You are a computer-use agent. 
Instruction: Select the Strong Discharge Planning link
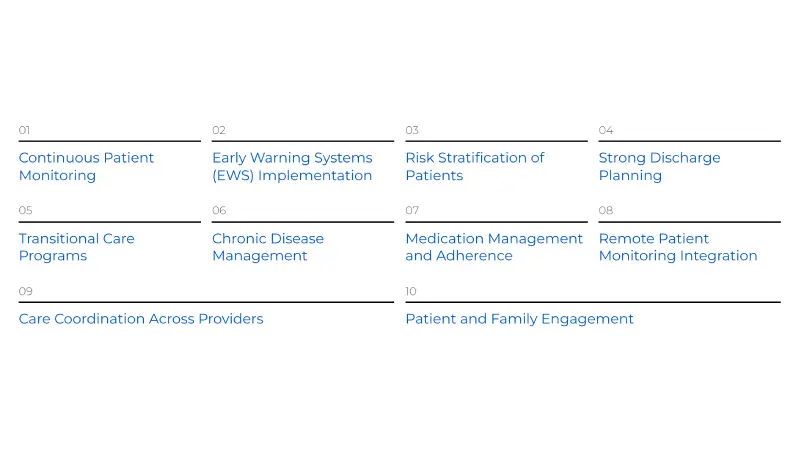click(x=659, y=166)
